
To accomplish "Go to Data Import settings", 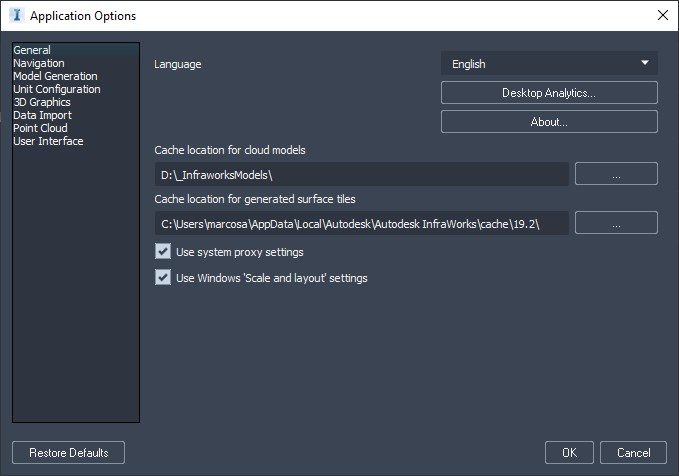I will pyautogui.click(x=42, y=115).
